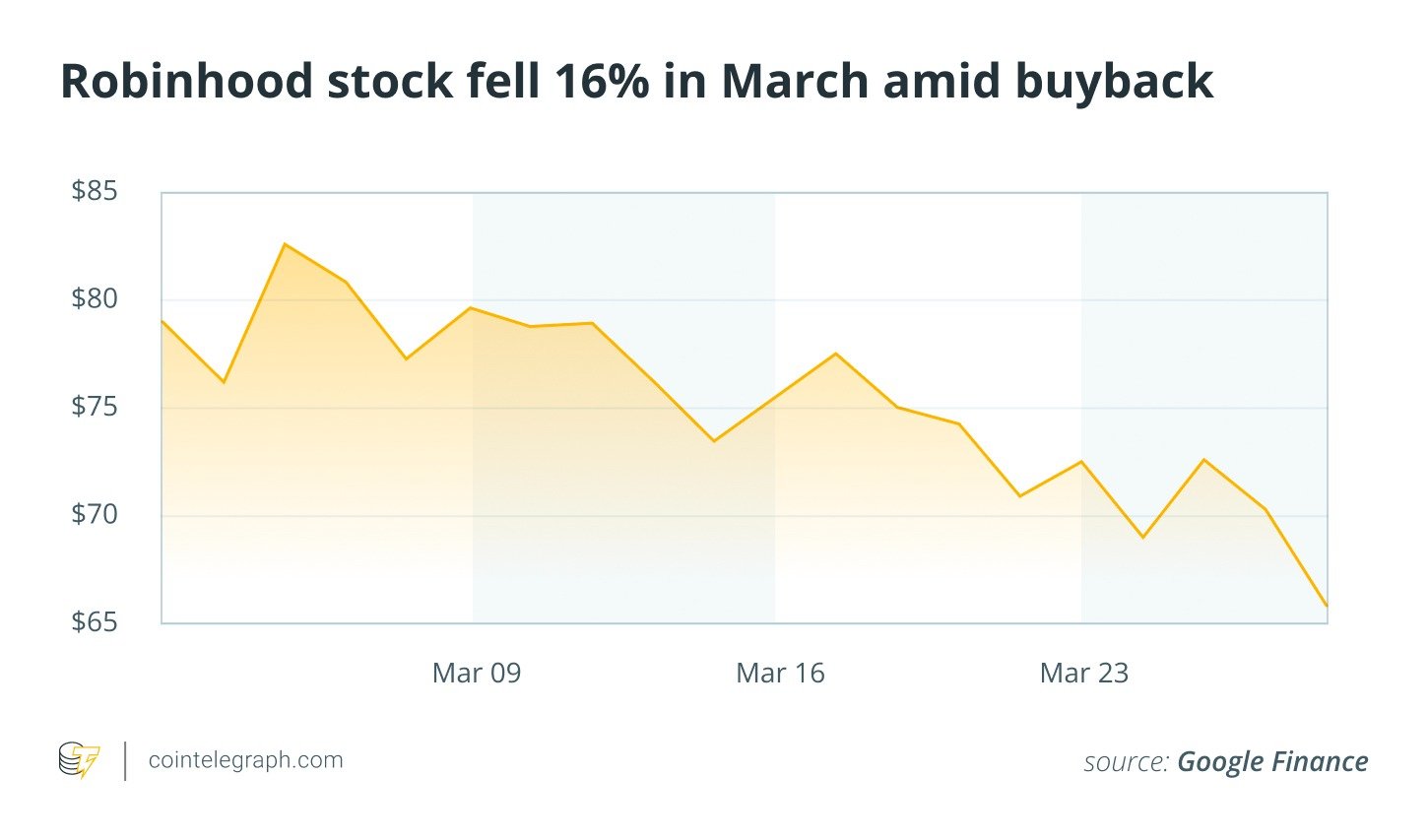Click the Mar 16 x-axis label
Viewport: 1428px width, 840px height.
click(780, 674)
